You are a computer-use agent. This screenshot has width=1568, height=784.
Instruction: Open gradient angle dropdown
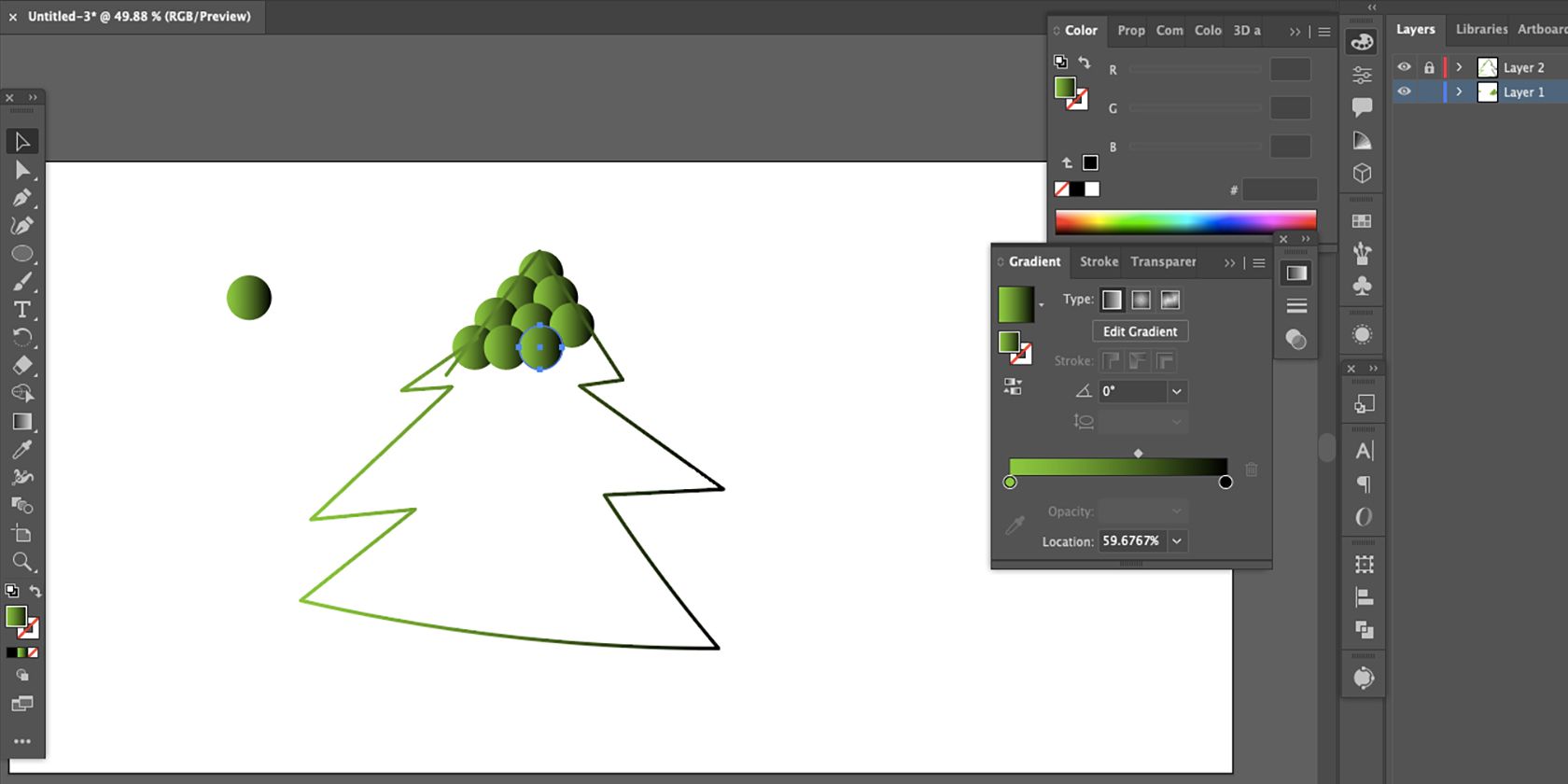(x=1177, y=391)
